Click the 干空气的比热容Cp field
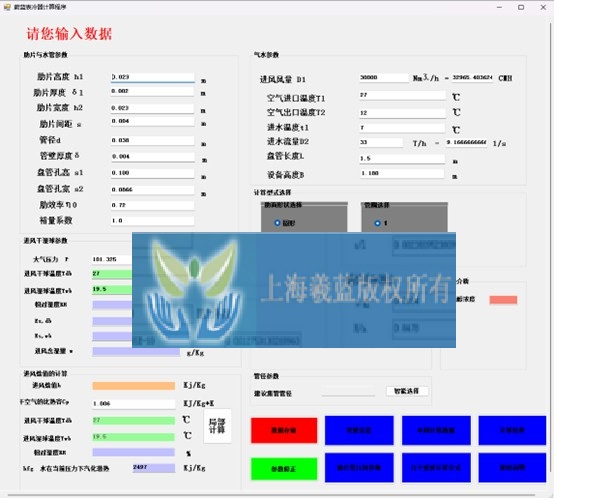The height and width of the screenshot is (498, 610). (133, 404)
